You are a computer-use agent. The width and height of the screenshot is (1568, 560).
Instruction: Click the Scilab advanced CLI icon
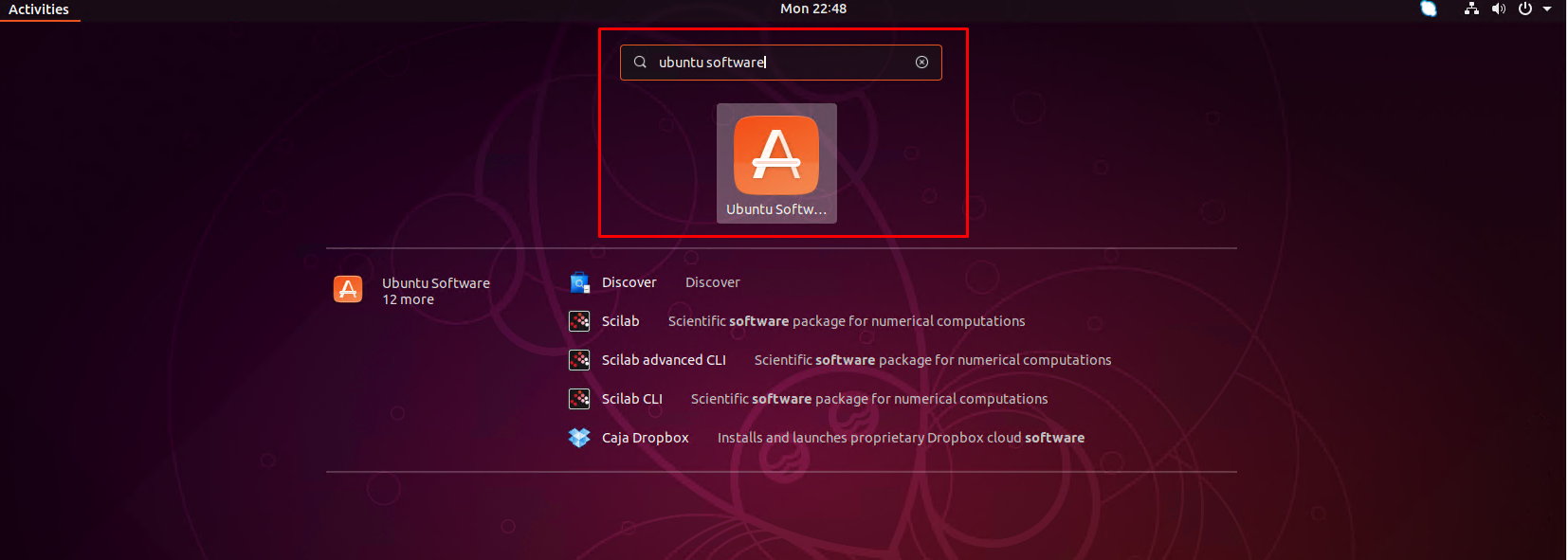(x=579, y=360)
